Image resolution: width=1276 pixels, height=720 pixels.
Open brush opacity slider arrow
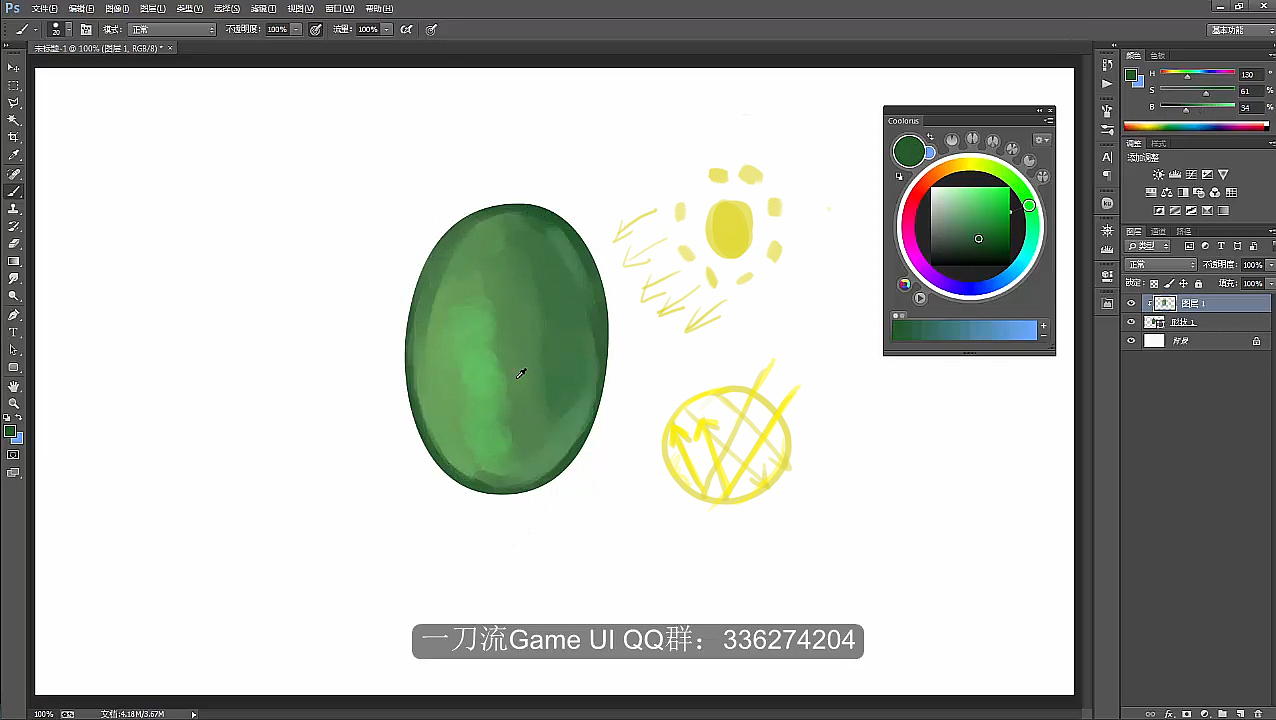pos(296,29)
